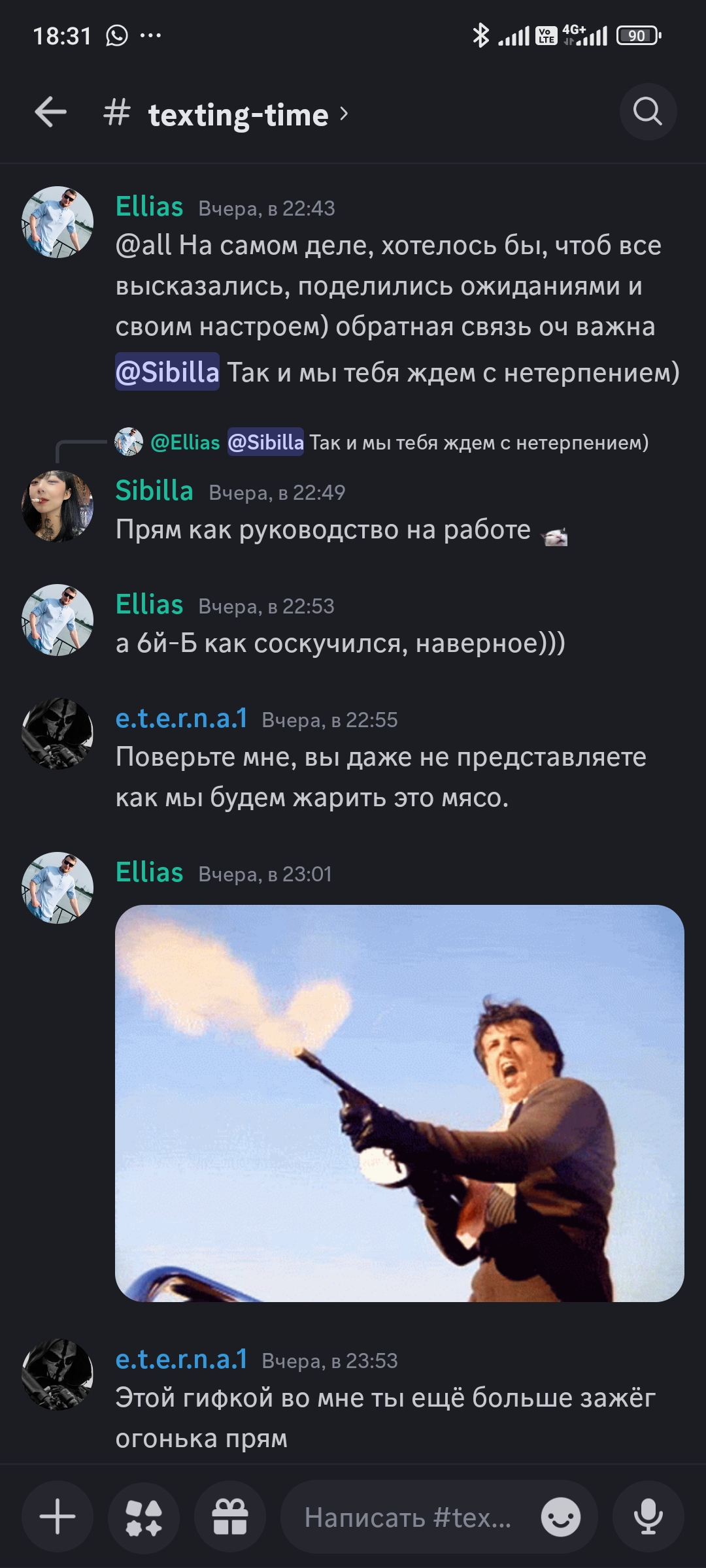Tap the cat emoji in Sibilla's message
This screenshot has height=1568, width=706.
(554, 536)
